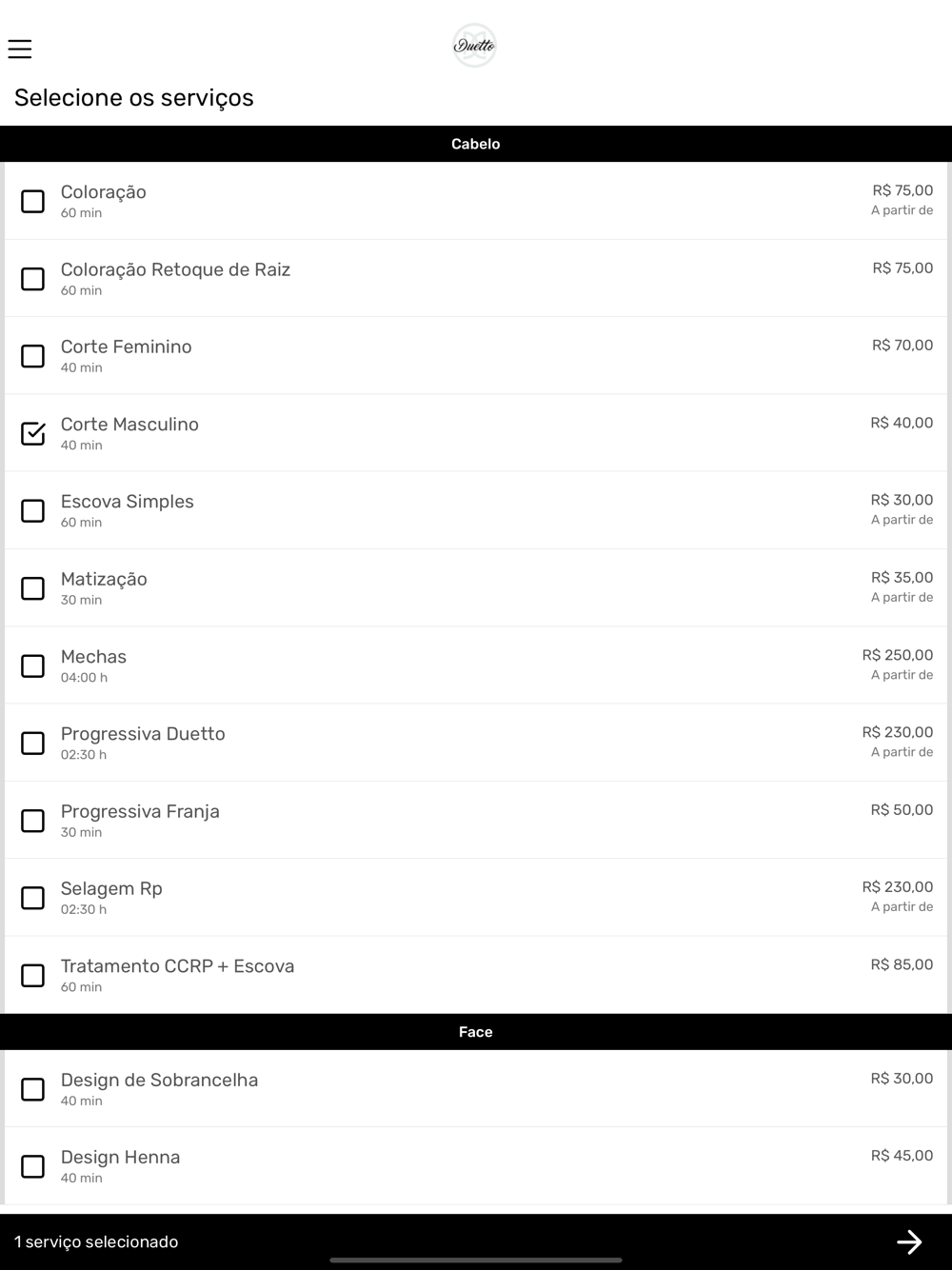Tick Coloração Retoque de Raiz checkbox

point(33,279)
